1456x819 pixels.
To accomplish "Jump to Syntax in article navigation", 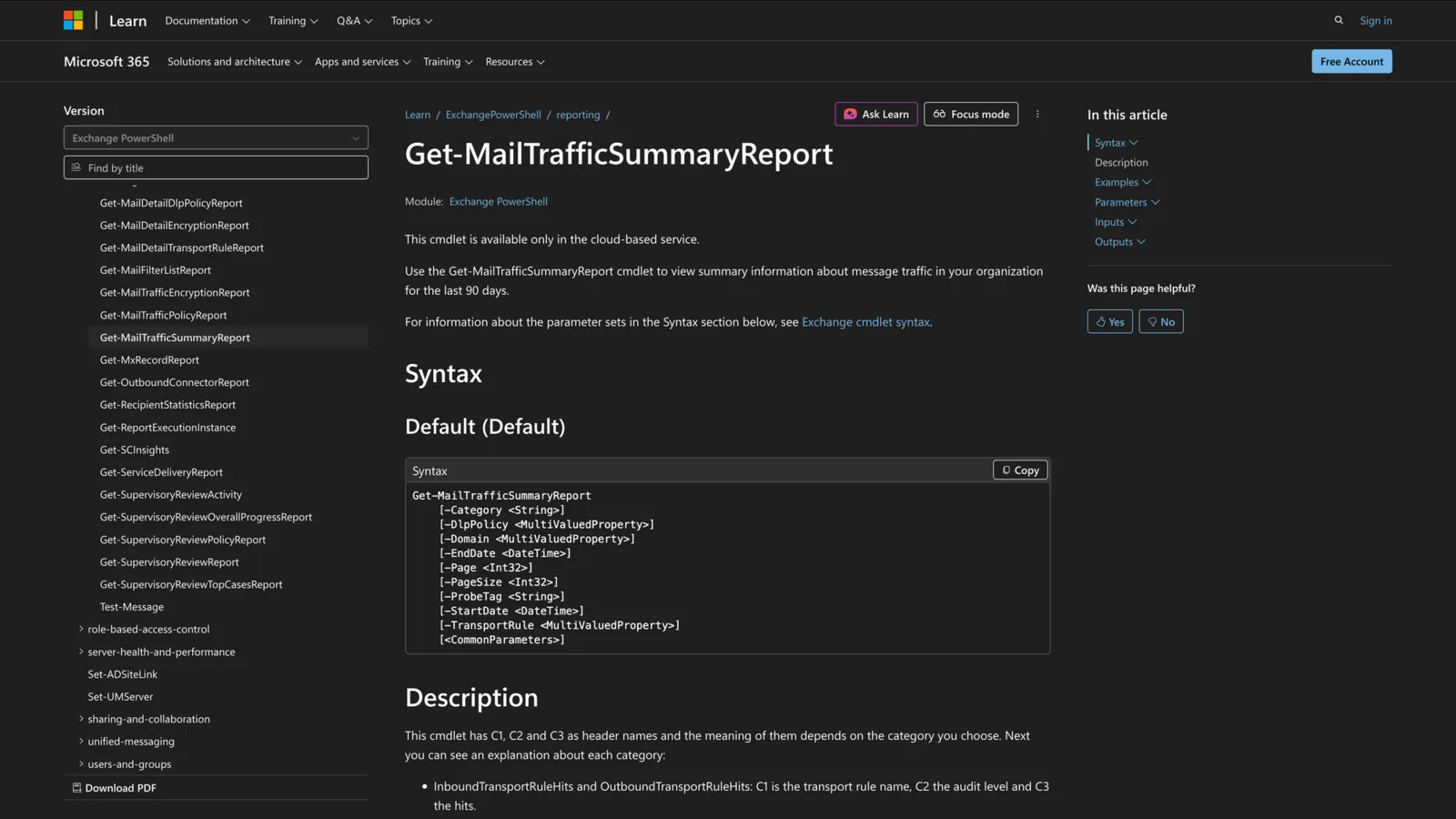I will (1116, 143).
